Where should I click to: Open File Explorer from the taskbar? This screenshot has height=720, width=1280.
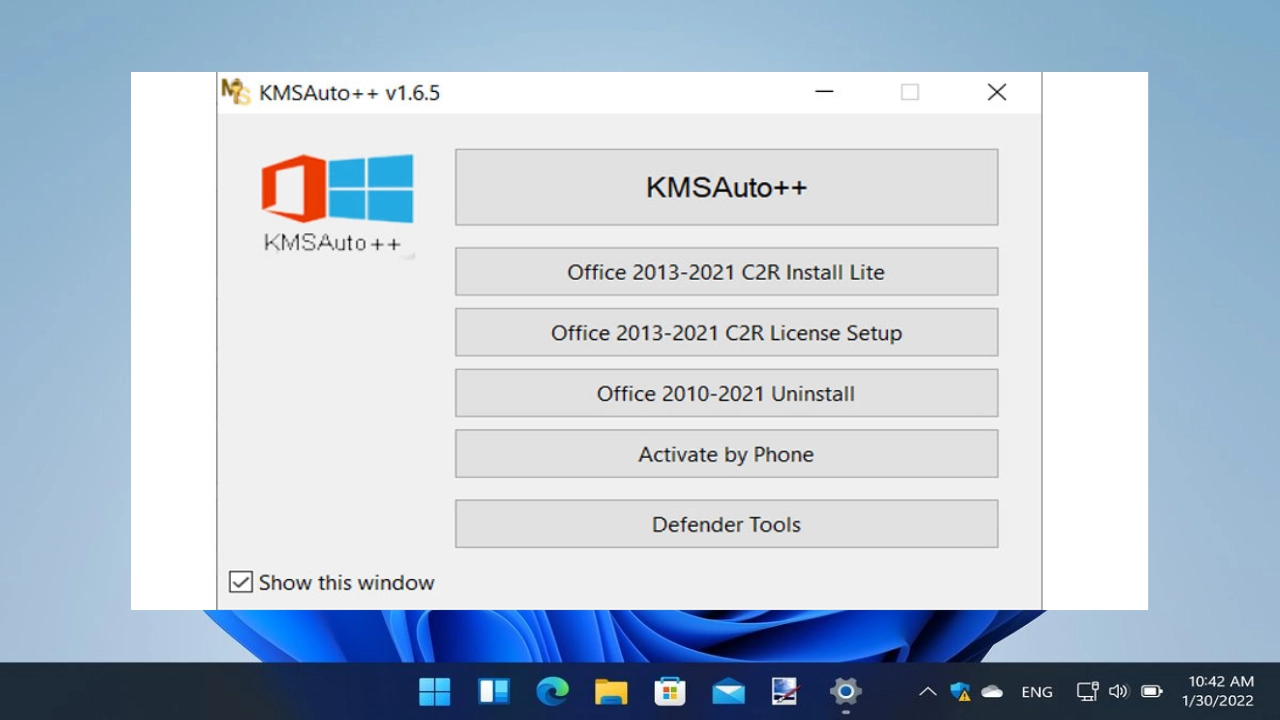[611, 691]
